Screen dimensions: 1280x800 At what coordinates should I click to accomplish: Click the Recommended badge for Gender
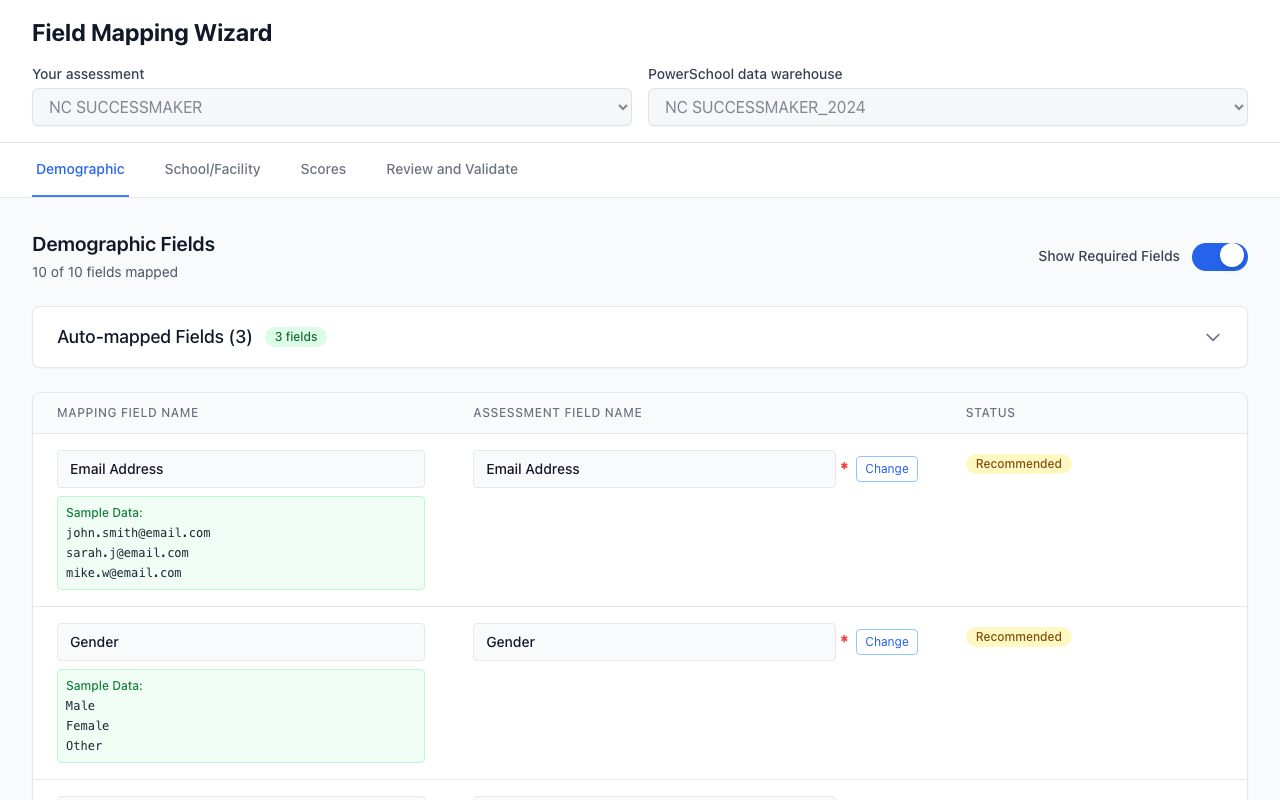[x=1018, y=637]
